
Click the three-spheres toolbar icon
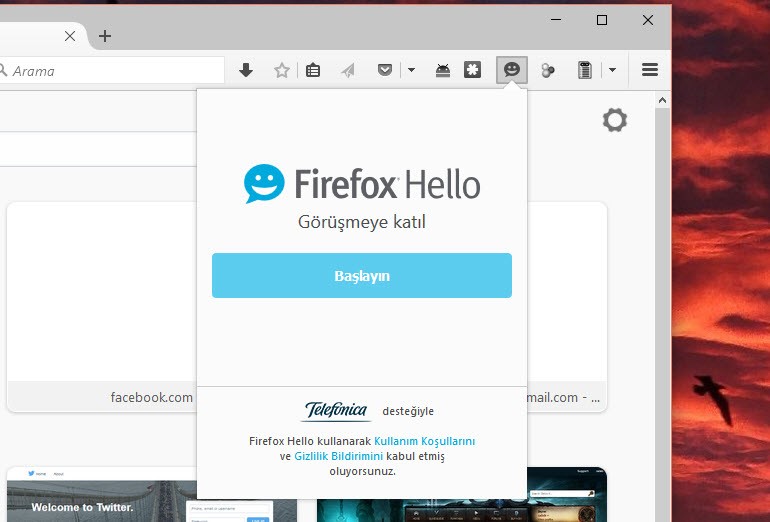click(548, 70)
